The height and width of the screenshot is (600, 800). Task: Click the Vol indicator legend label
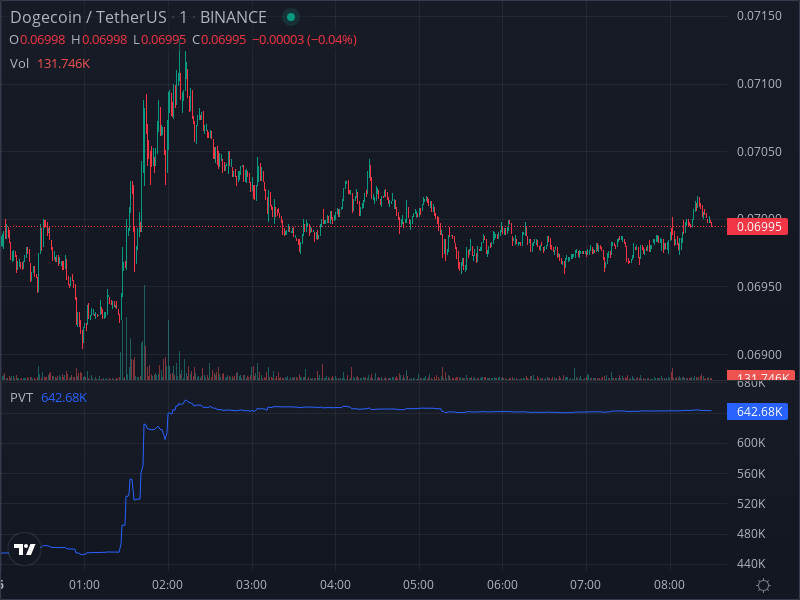click(19, 64)
